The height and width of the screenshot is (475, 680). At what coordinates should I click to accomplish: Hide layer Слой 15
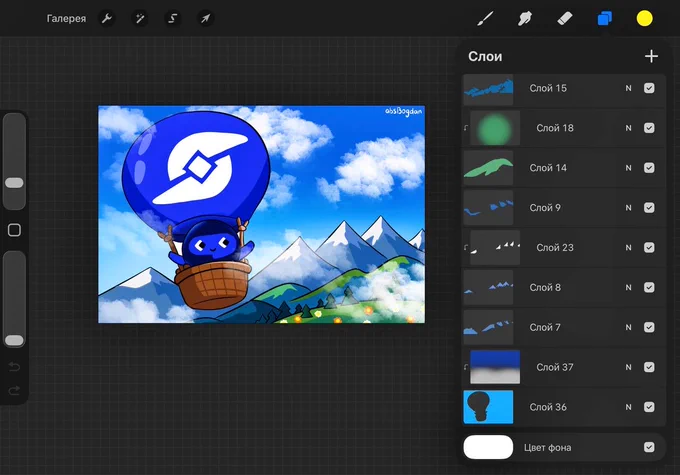(x=649, y=88)
